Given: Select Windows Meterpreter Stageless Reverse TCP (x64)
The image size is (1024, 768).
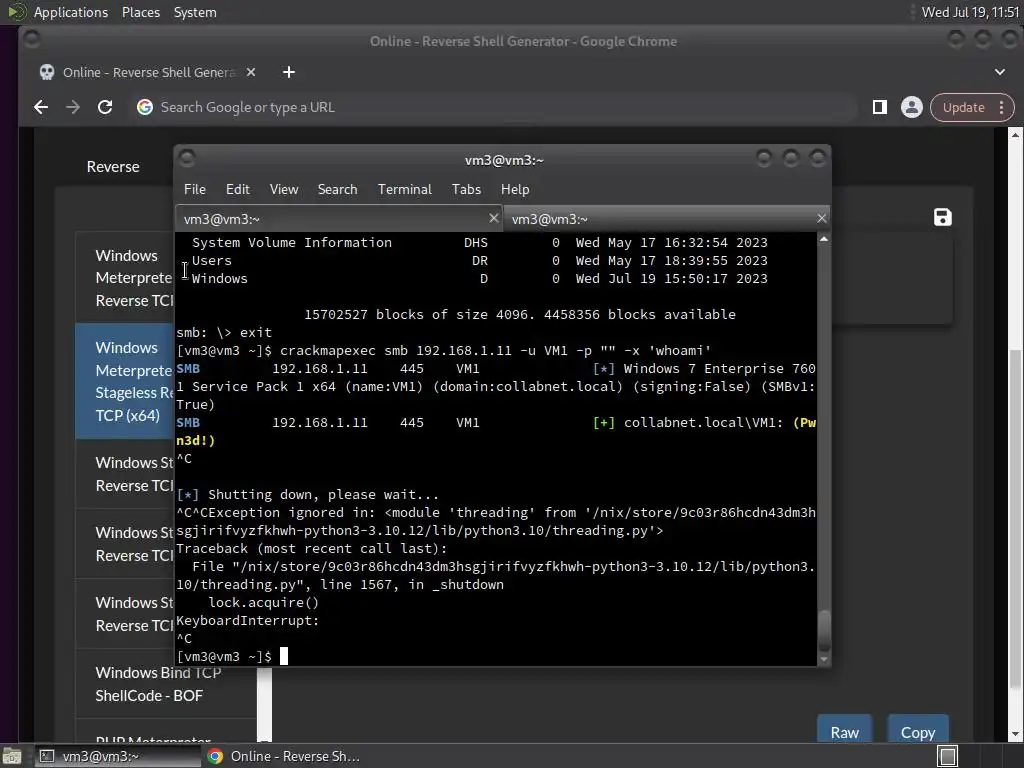Looking at the screenshot, I should (124, 381).
